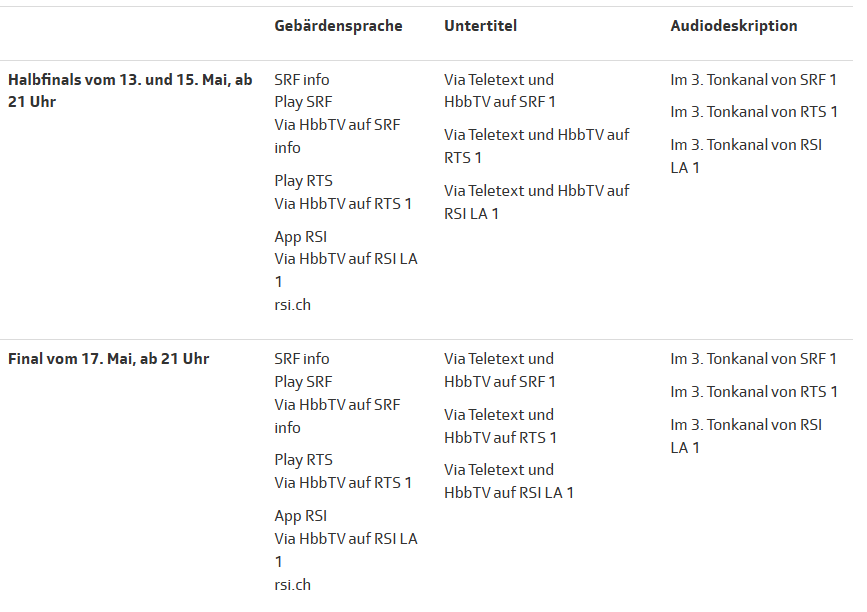Click 3. Tonkanal von RTS 1 for Final

click(x=753, y=392)
